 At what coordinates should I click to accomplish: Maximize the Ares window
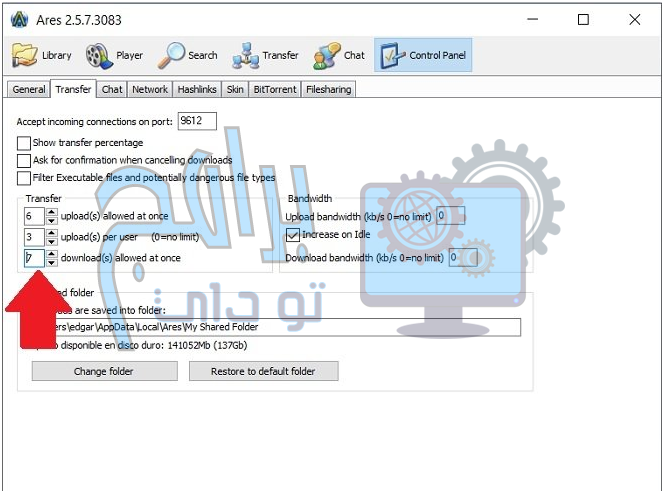(x=583, y=19)
